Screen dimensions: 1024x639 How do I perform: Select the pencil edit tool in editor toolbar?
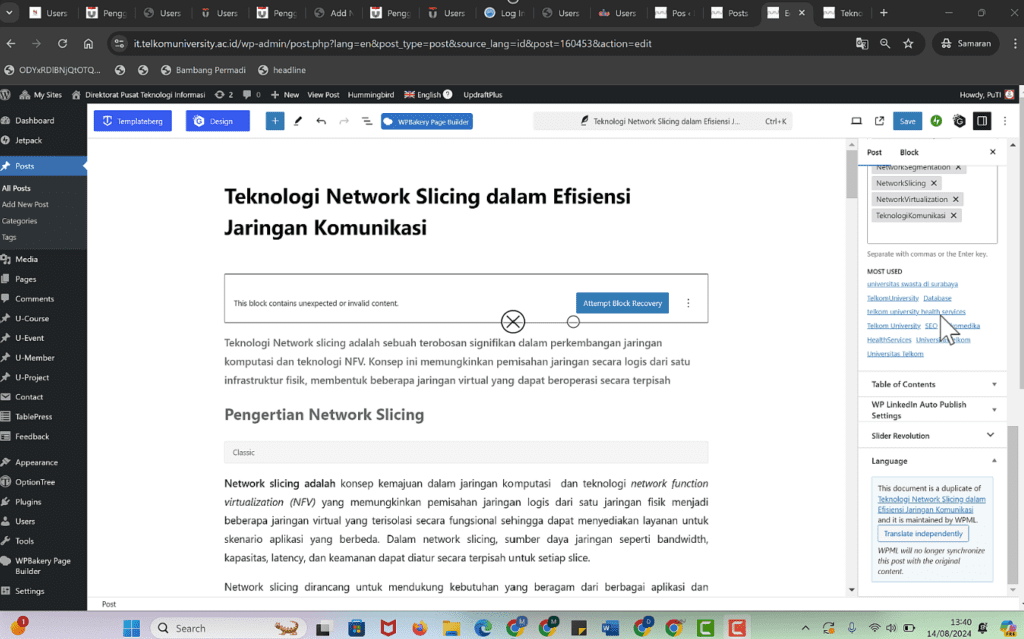point(297,120)
